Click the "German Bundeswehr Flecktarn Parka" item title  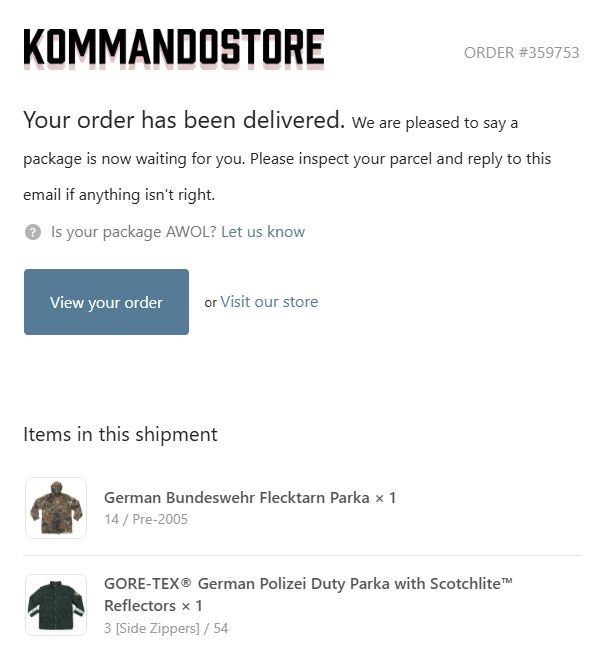pyautogui.click(x=237, y=498)
